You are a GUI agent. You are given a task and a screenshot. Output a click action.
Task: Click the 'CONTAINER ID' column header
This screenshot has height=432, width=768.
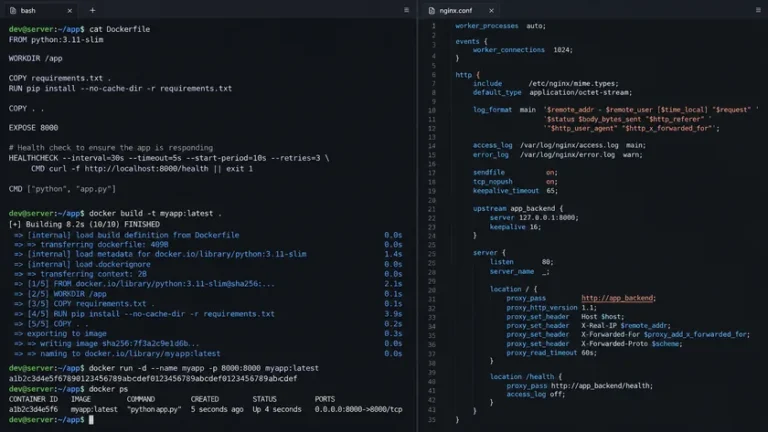point(33,399)
